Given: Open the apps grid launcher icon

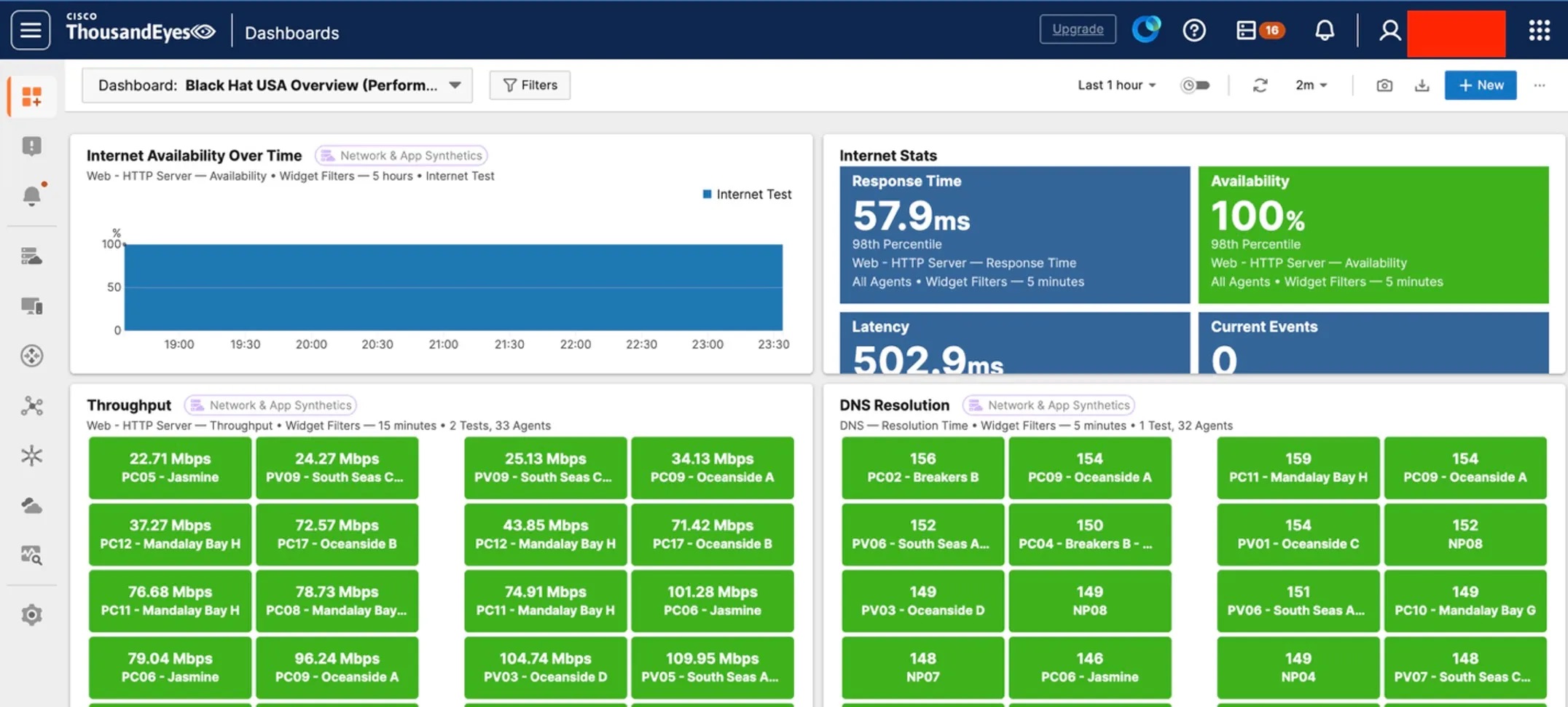Looking at the screenshot, I should pyautogui.click(x=1540, y=31).
